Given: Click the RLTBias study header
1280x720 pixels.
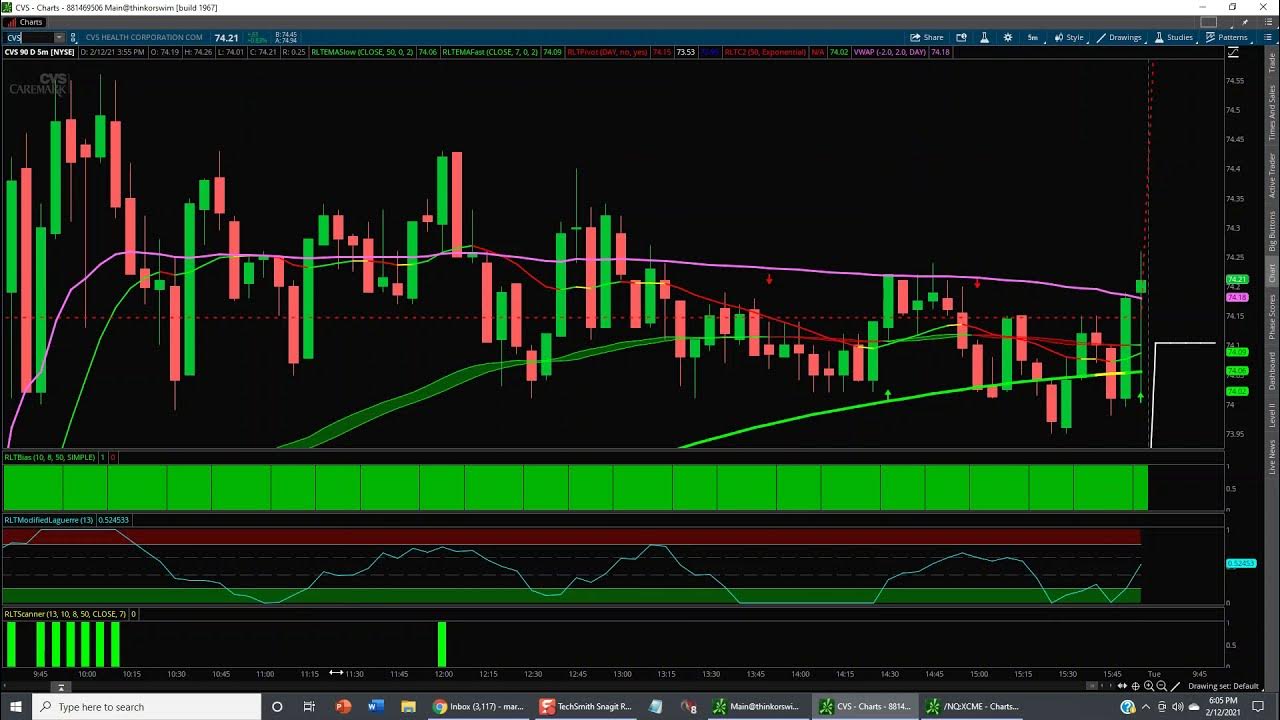Looking at the screenshot, I should pyautogui.click(x=50, y=457).
